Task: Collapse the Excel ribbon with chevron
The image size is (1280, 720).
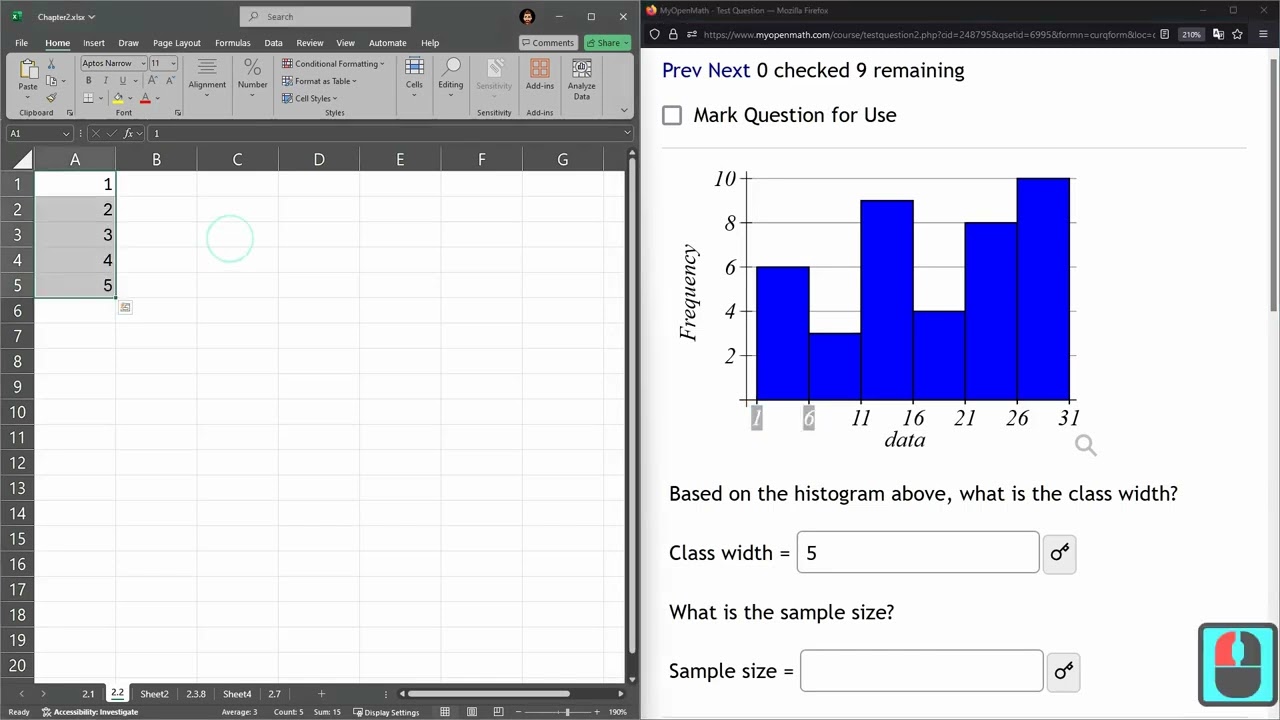Action: pyautogui.click(x=624, y=111)
